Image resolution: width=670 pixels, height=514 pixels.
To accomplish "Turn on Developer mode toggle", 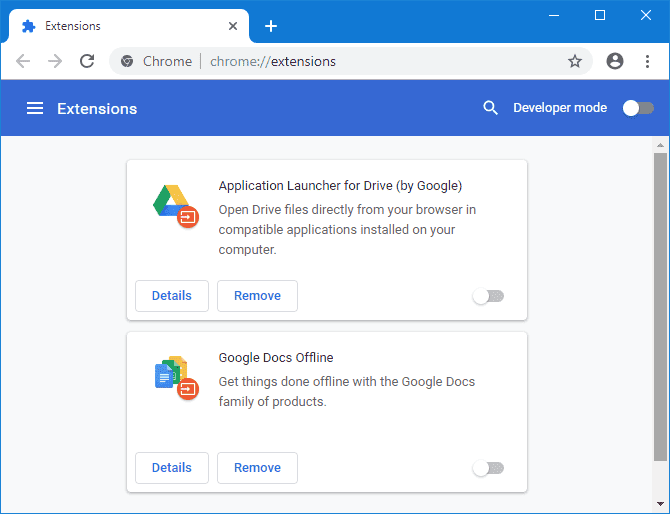I will pos(638,108).
